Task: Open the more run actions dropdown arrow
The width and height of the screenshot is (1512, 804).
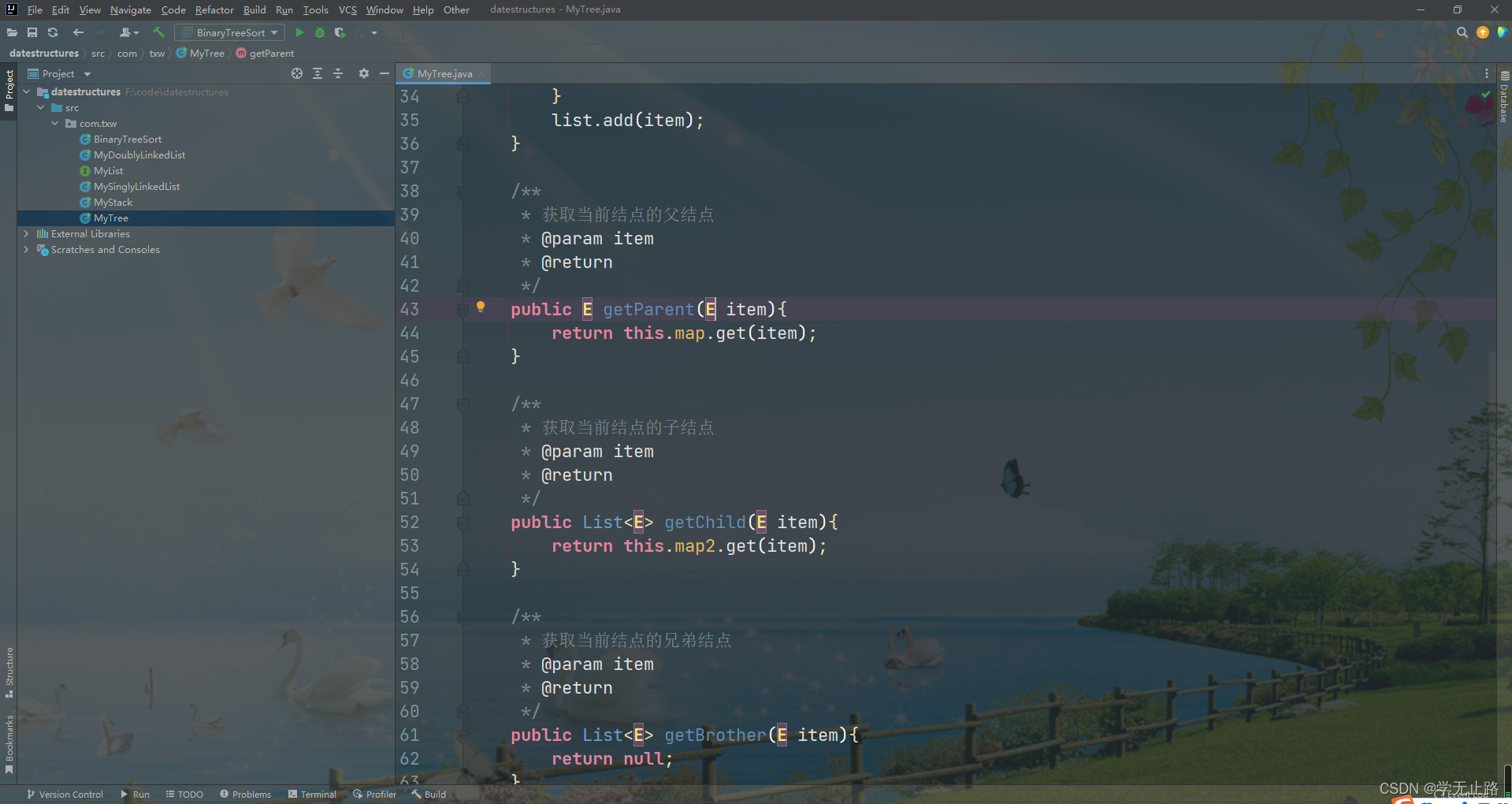Action: [374, 33]
